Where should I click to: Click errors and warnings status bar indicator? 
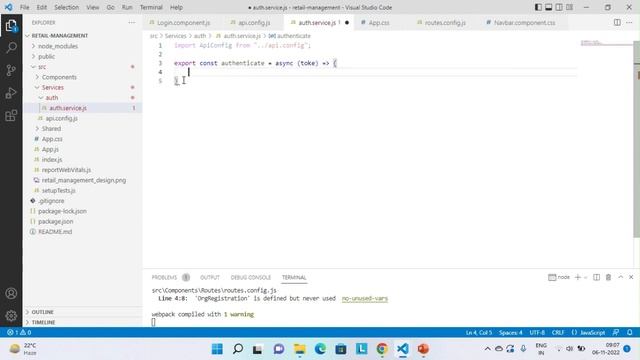pyautogui.click(x=19, y=332)
